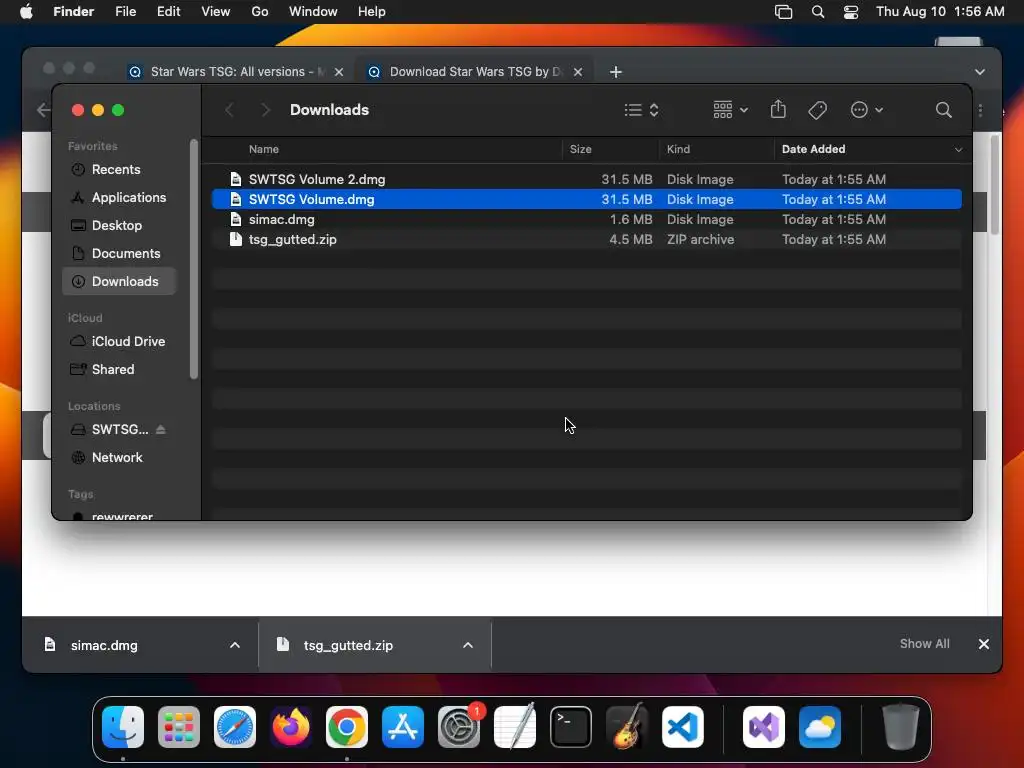Image resolution: width=1024 pixels, height=768 pixels.
Task: Toggle sort direction on Date Added column
Action: [x=958, y=150]
